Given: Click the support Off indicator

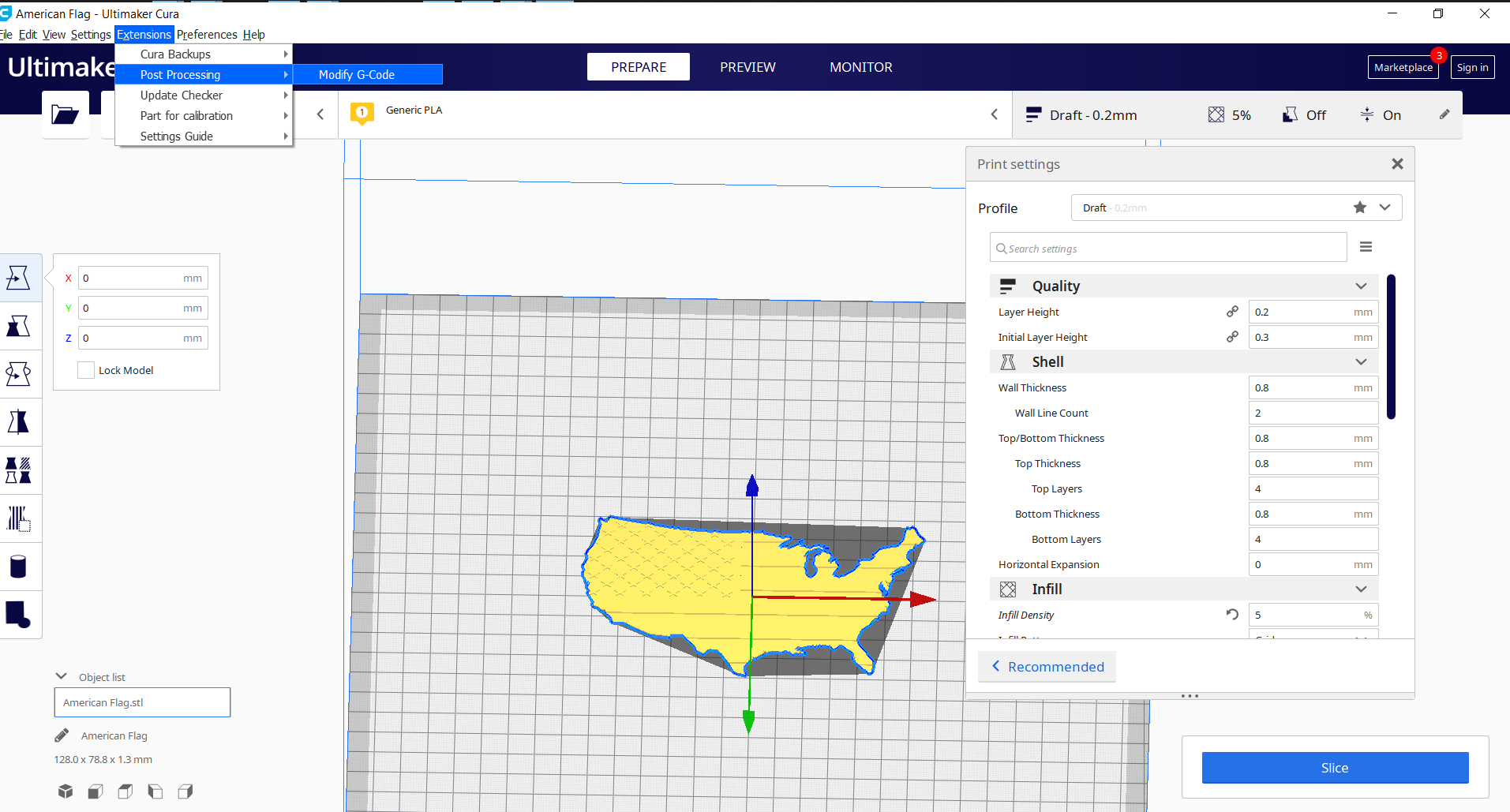Looking at the screenshot, I should (x=1304, y=115).
